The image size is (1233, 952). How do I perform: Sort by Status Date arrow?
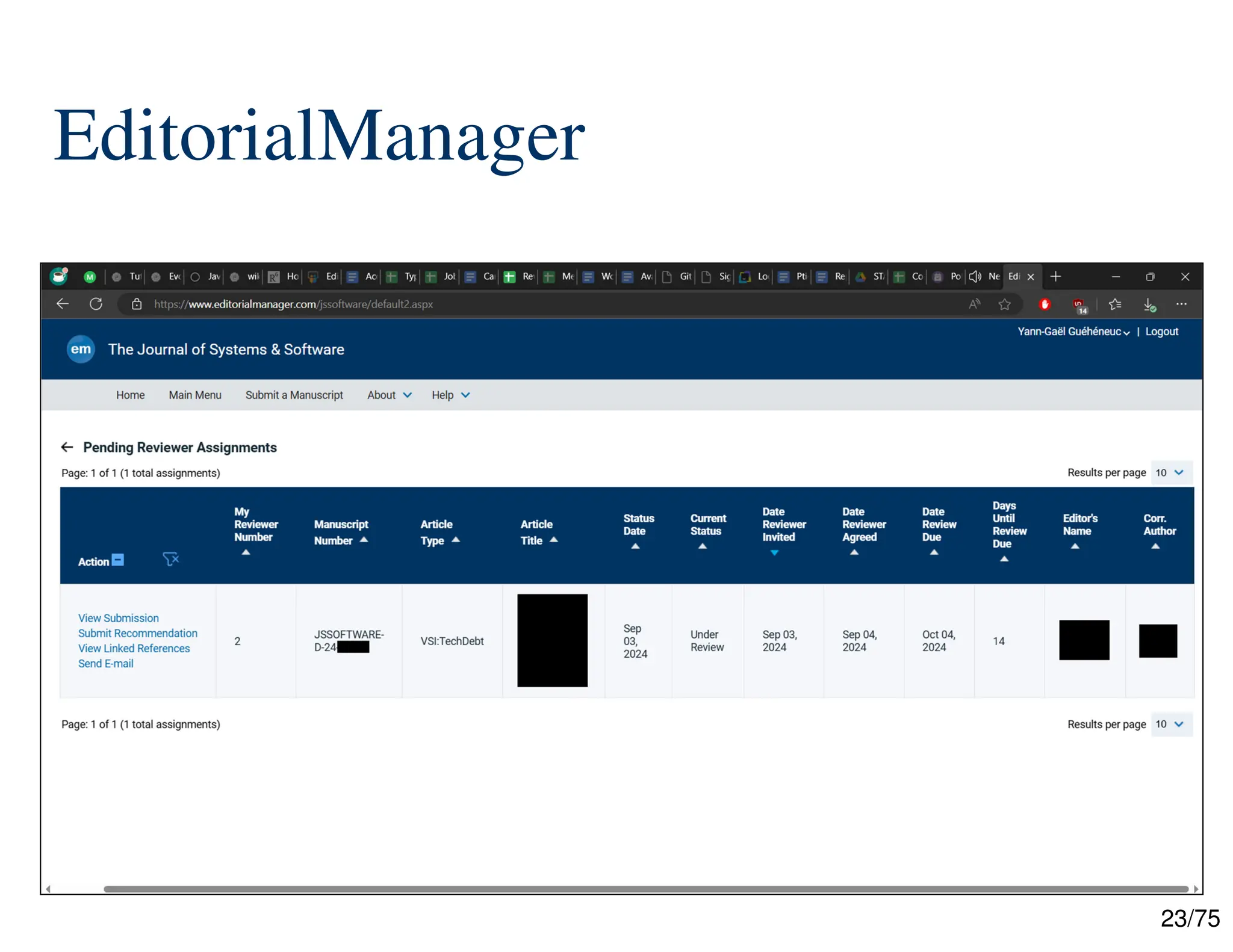pos(635,546)
